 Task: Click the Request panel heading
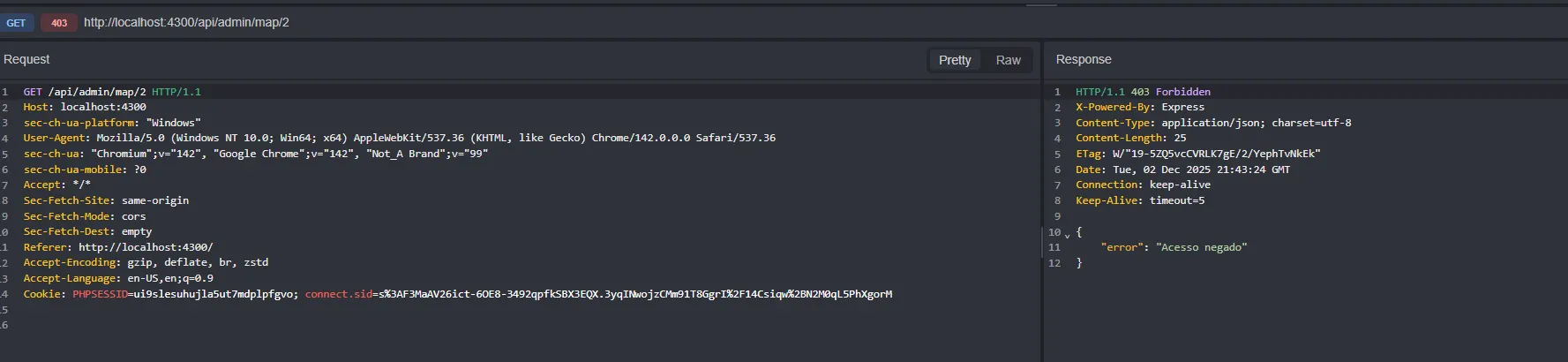(26, 59)
